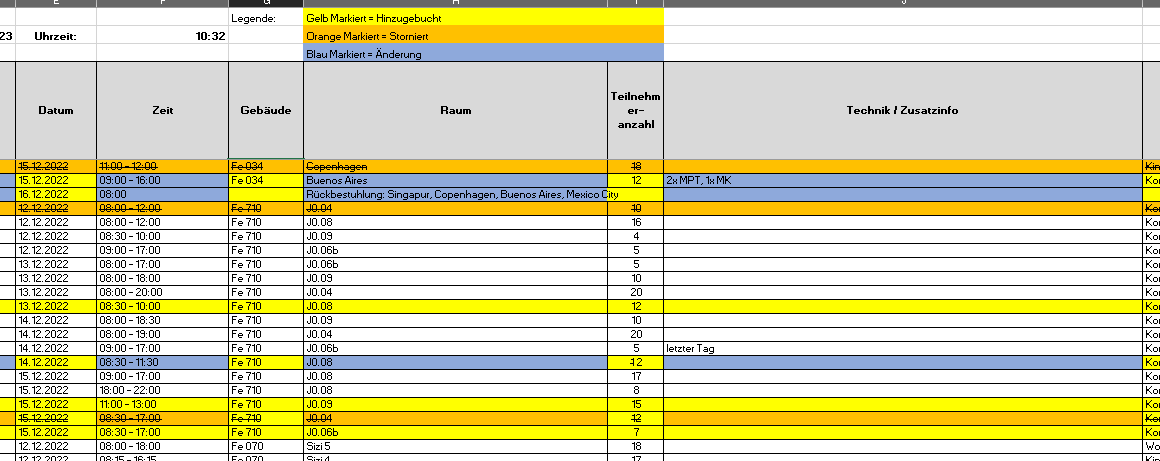Click the "18:00 - 22:00" time cell
The width and height of the screenshot is (1160, 461).
[x=162, y=391]
